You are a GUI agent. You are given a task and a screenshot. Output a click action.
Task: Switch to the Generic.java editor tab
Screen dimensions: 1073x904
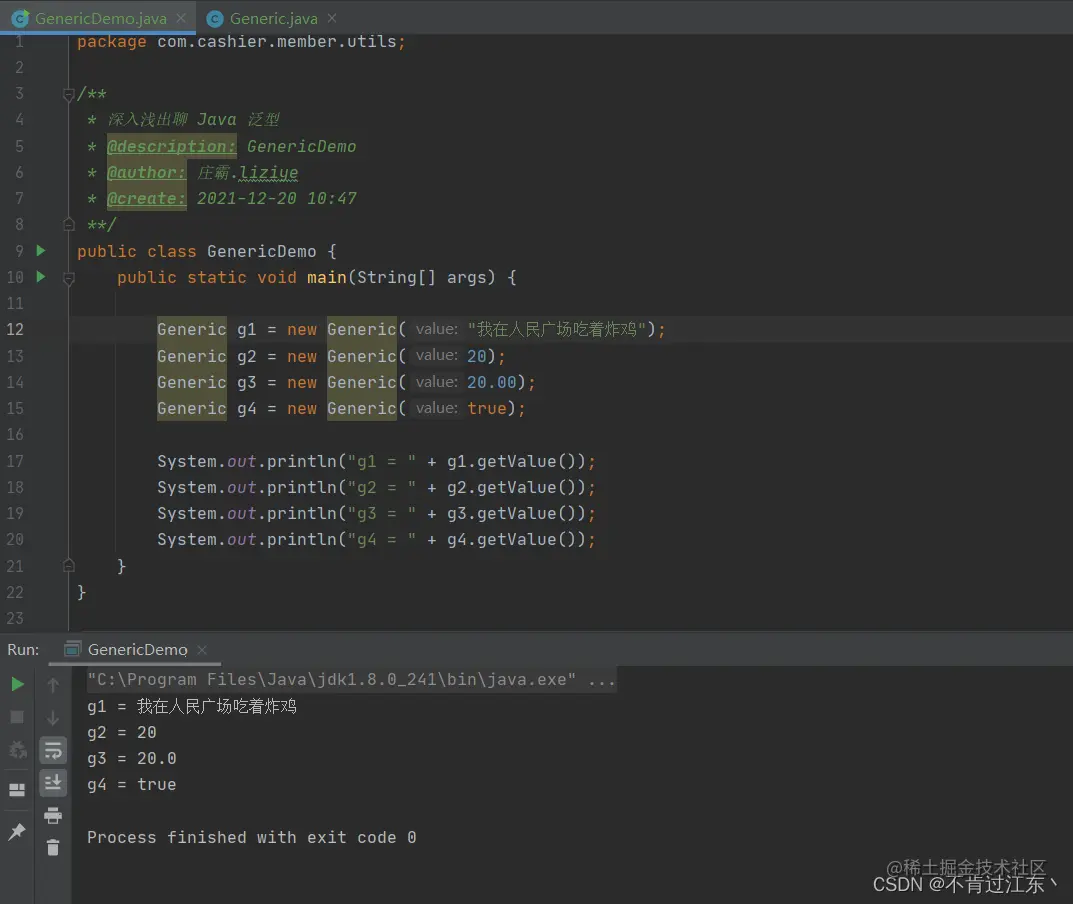[273, 18]
